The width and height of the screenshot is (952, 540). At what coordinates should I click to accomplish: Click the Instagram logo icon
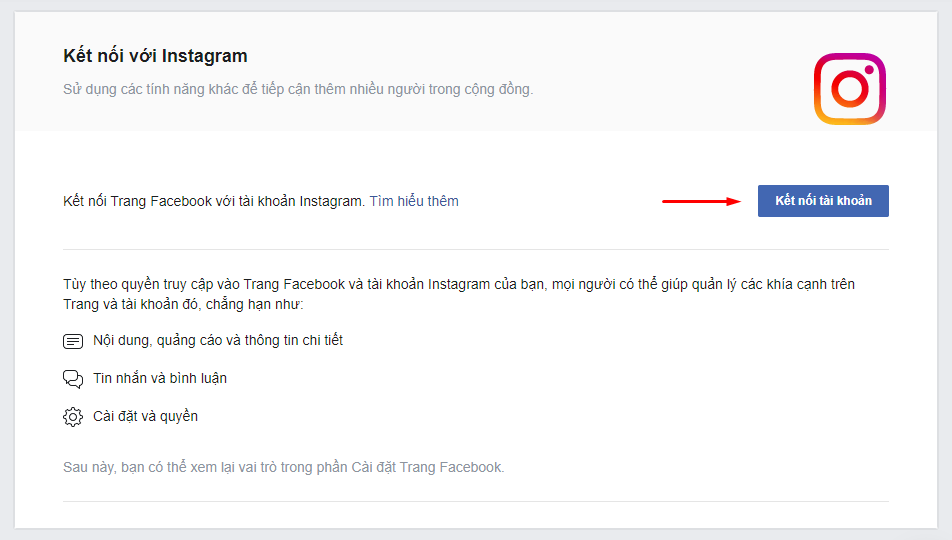[x=849, y=89]
